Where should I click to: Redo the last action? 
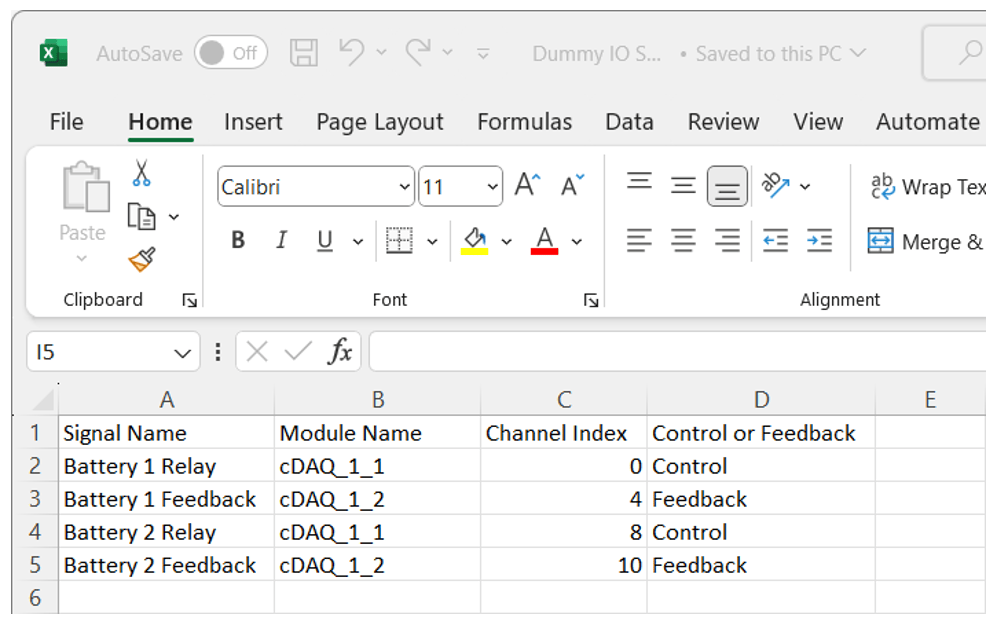(x=418, y=51)
